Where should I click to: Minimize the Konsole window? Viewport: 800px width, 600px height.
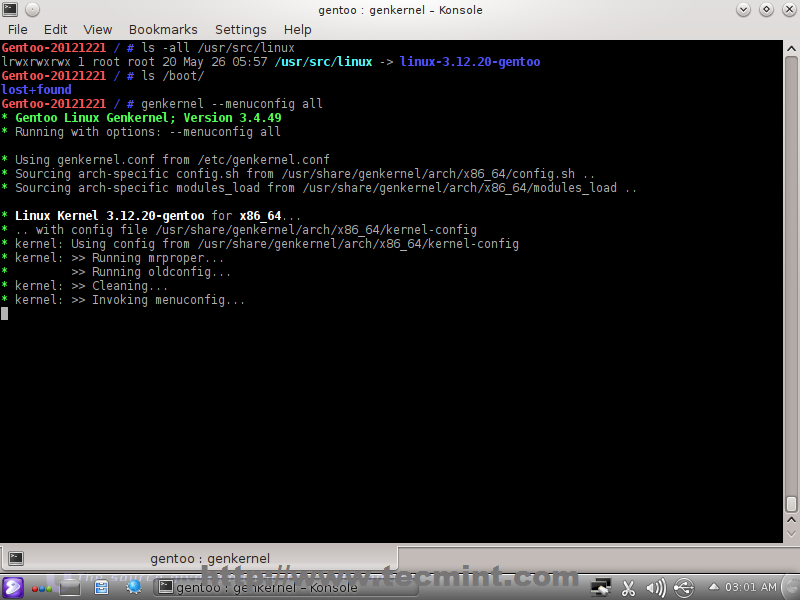(x=743, y=9)
